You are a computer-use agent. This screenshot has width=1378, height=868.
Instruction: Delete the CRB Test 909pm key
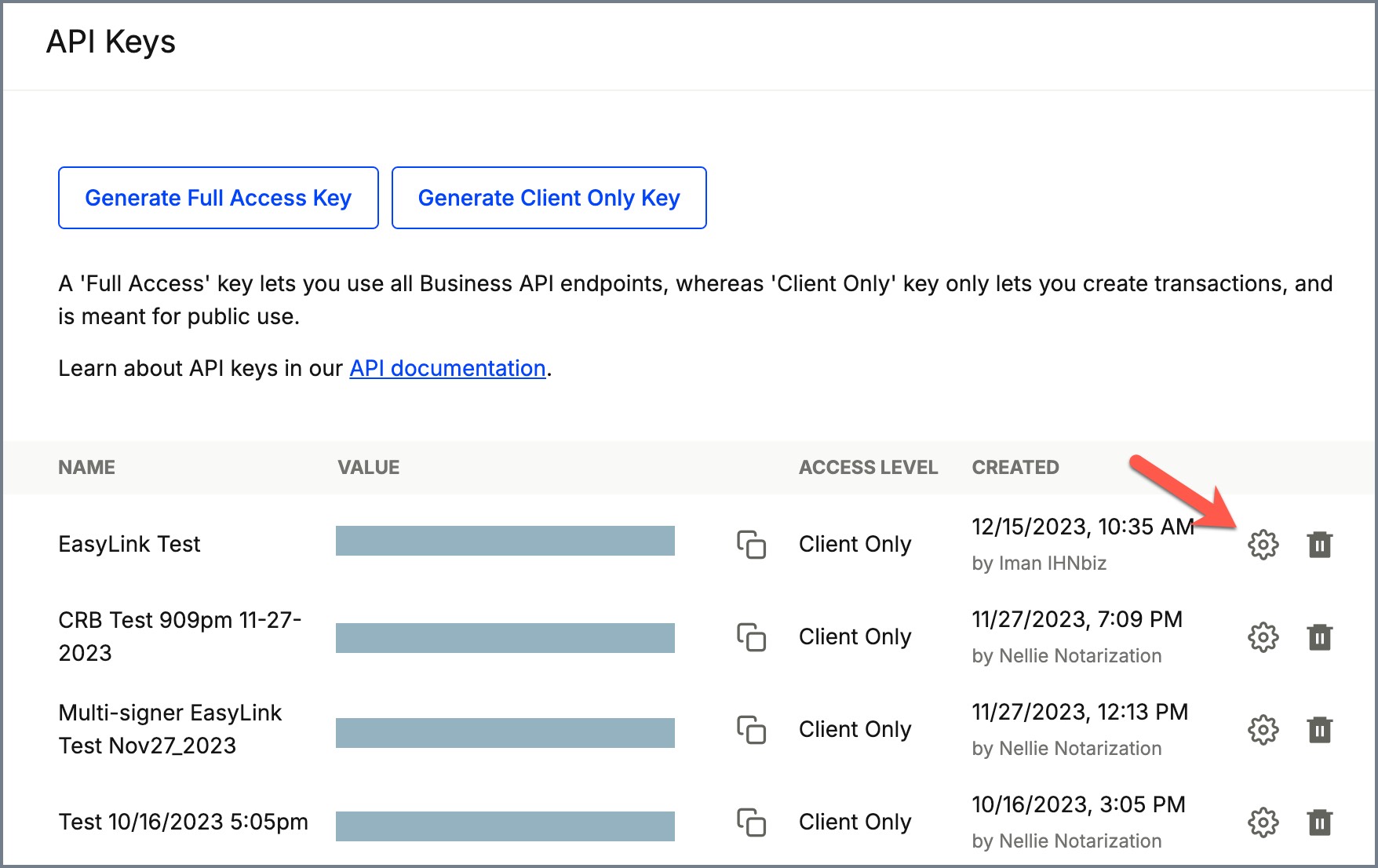point(1319,637)
